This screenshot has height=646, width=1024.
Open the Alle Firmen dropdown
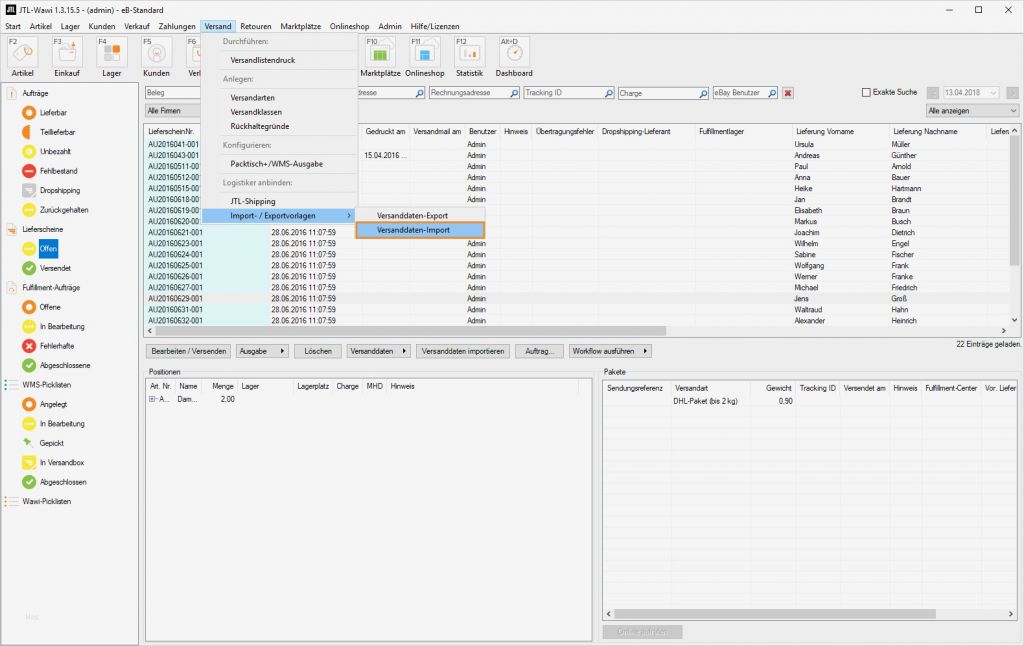(x=173, y=108)
